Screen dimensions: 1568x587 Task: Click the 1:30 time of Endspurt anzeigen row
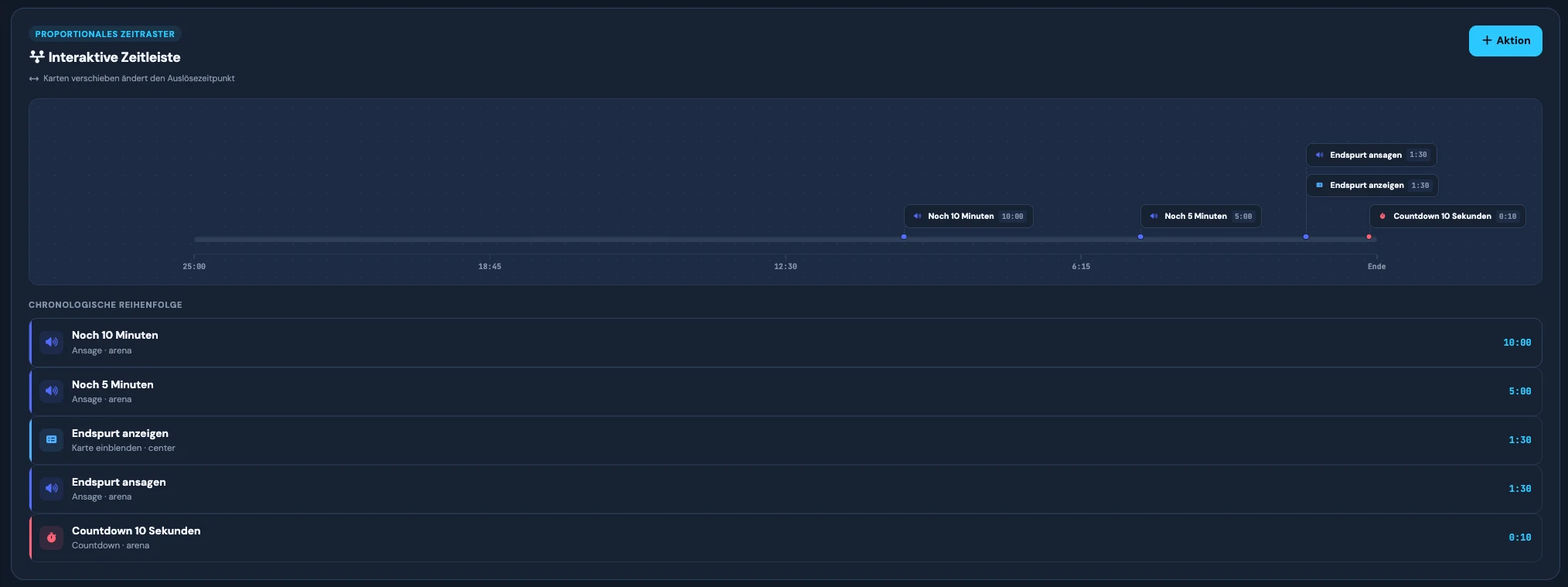point(1519,440)
